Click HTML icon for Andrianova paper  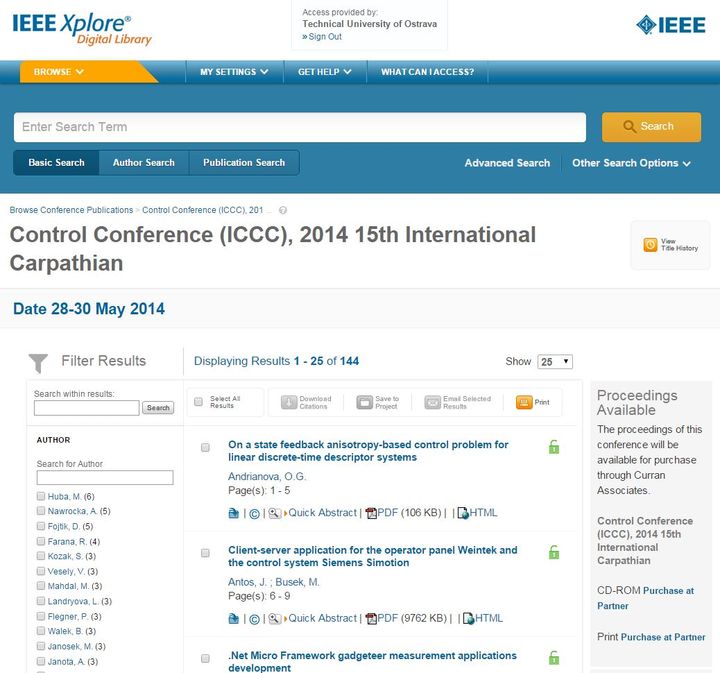click(x=463, y=513)
